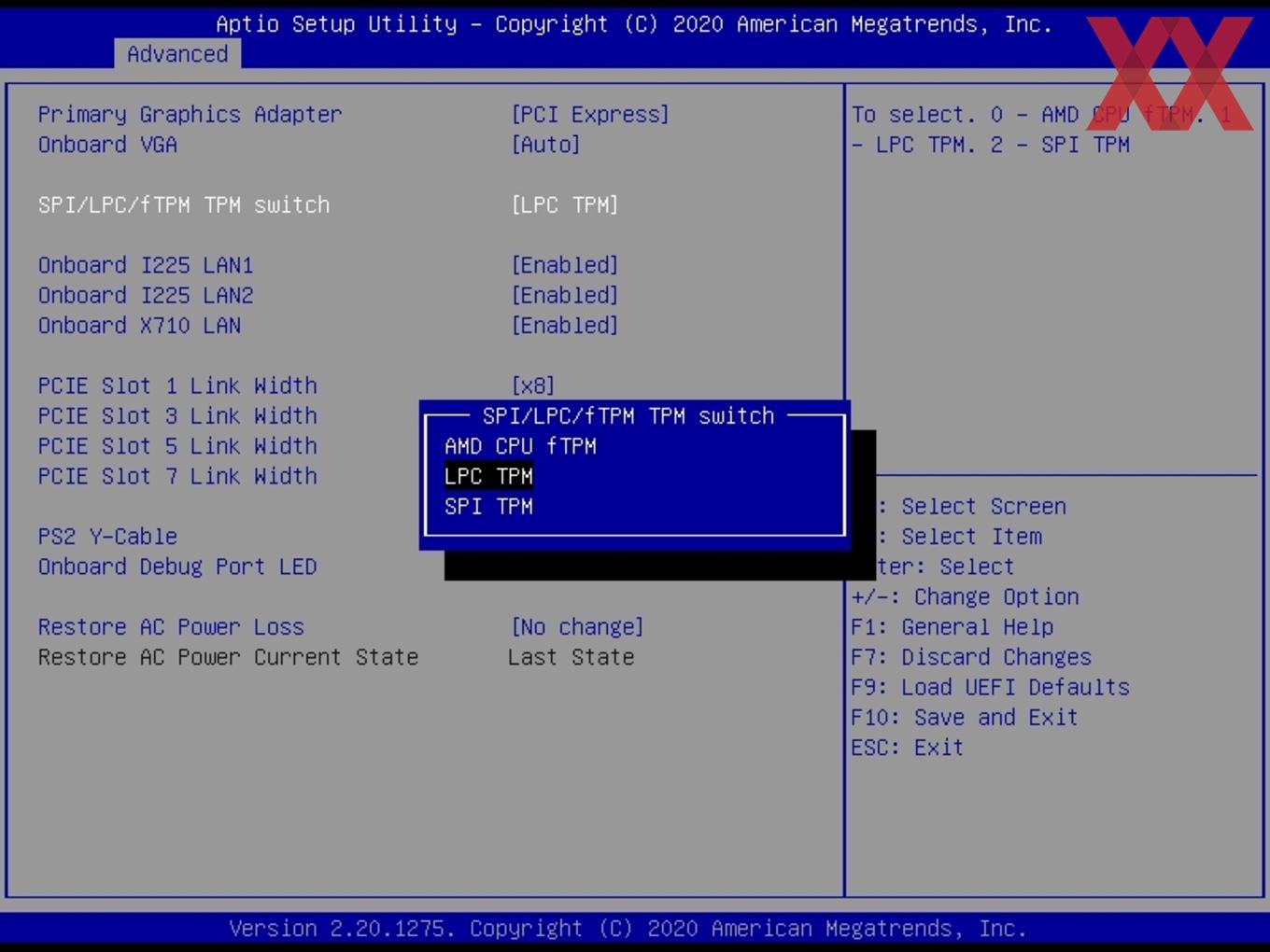
Task: Toggle Onboard I225 LAN1 Enabled value
Action: click(565, 265)
